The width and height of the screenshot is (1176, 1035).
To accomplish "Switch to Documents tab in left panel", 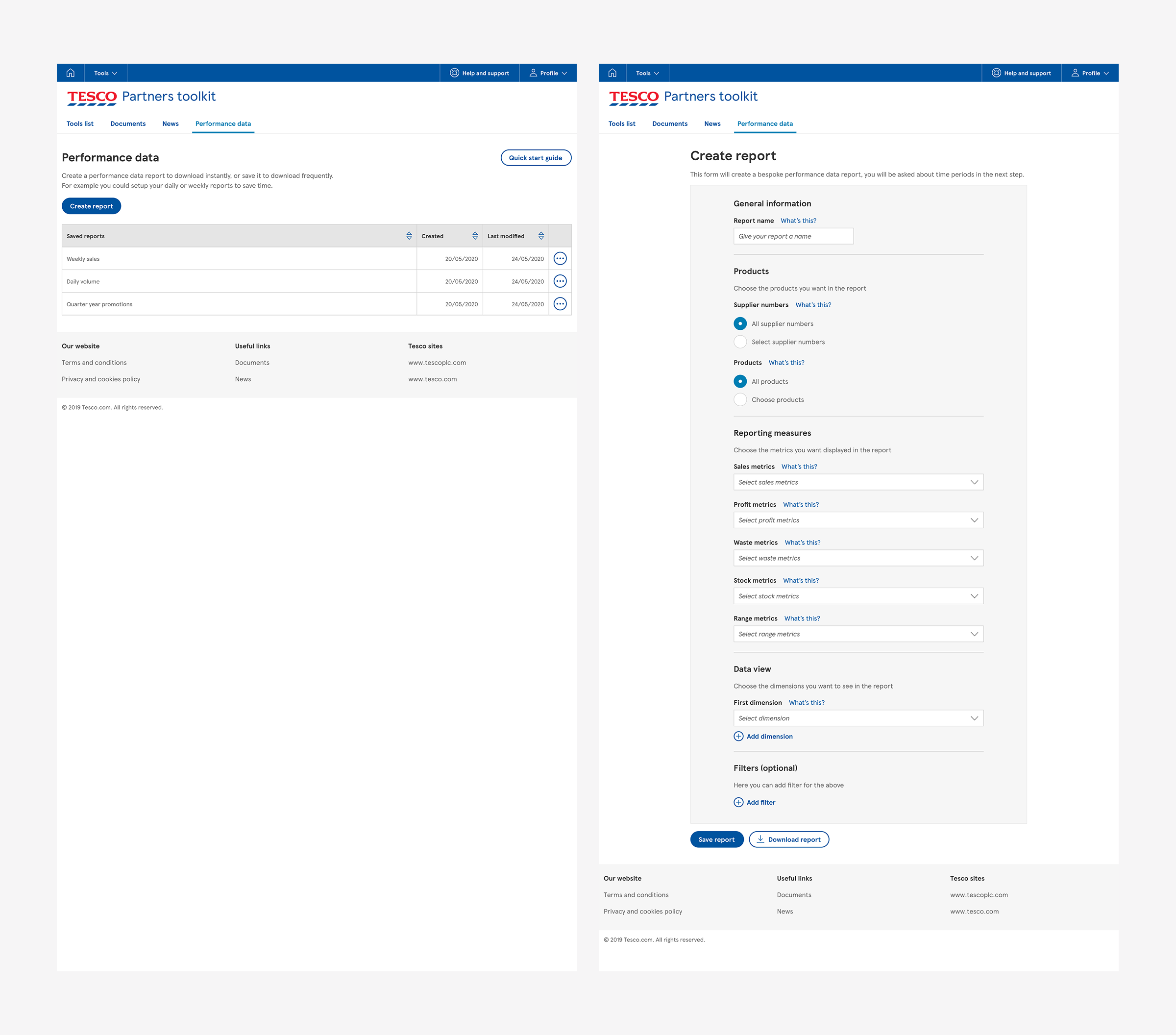I will (128, 123).
